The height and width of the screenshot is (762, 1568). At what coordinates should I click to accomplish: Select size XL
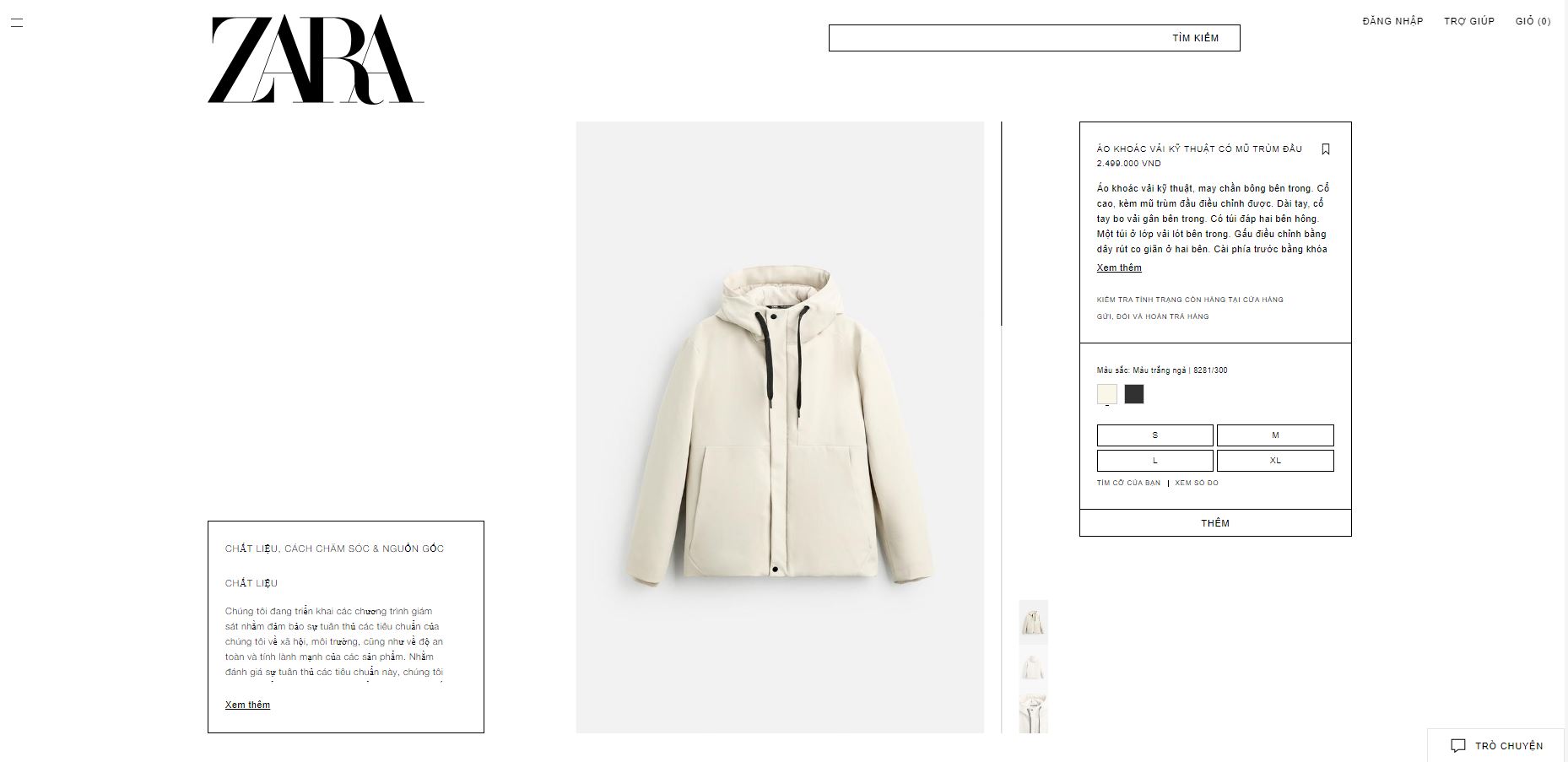tap(1275, 461)
